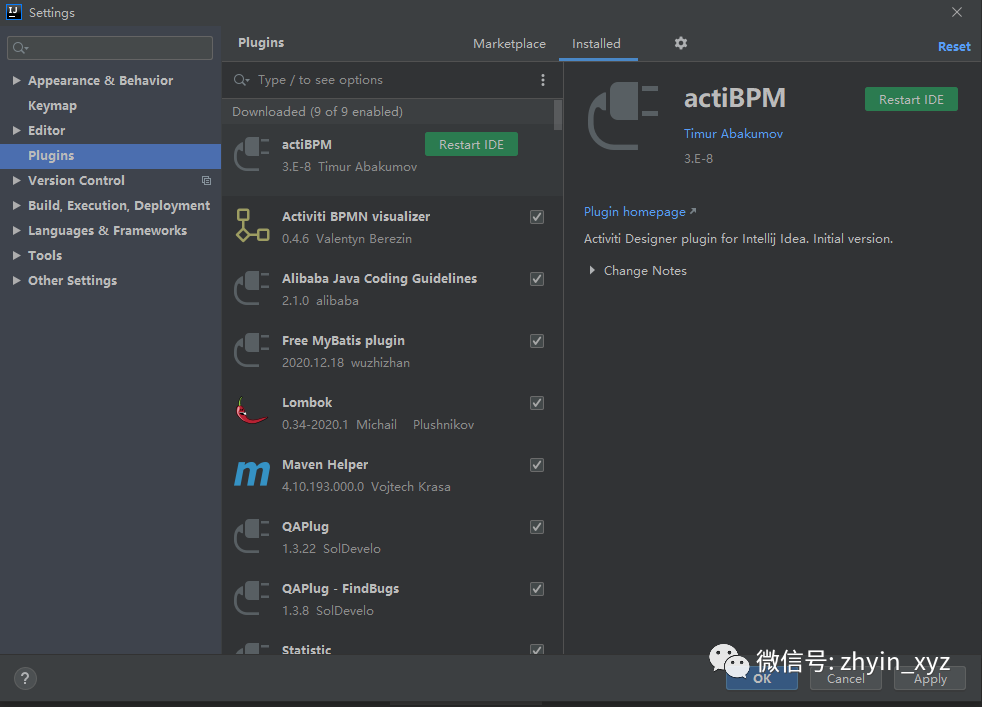Viewport: 982px width, 707px height.
Task: Select the Activiti BPMN visualizer name
Action: click(356, 217)
